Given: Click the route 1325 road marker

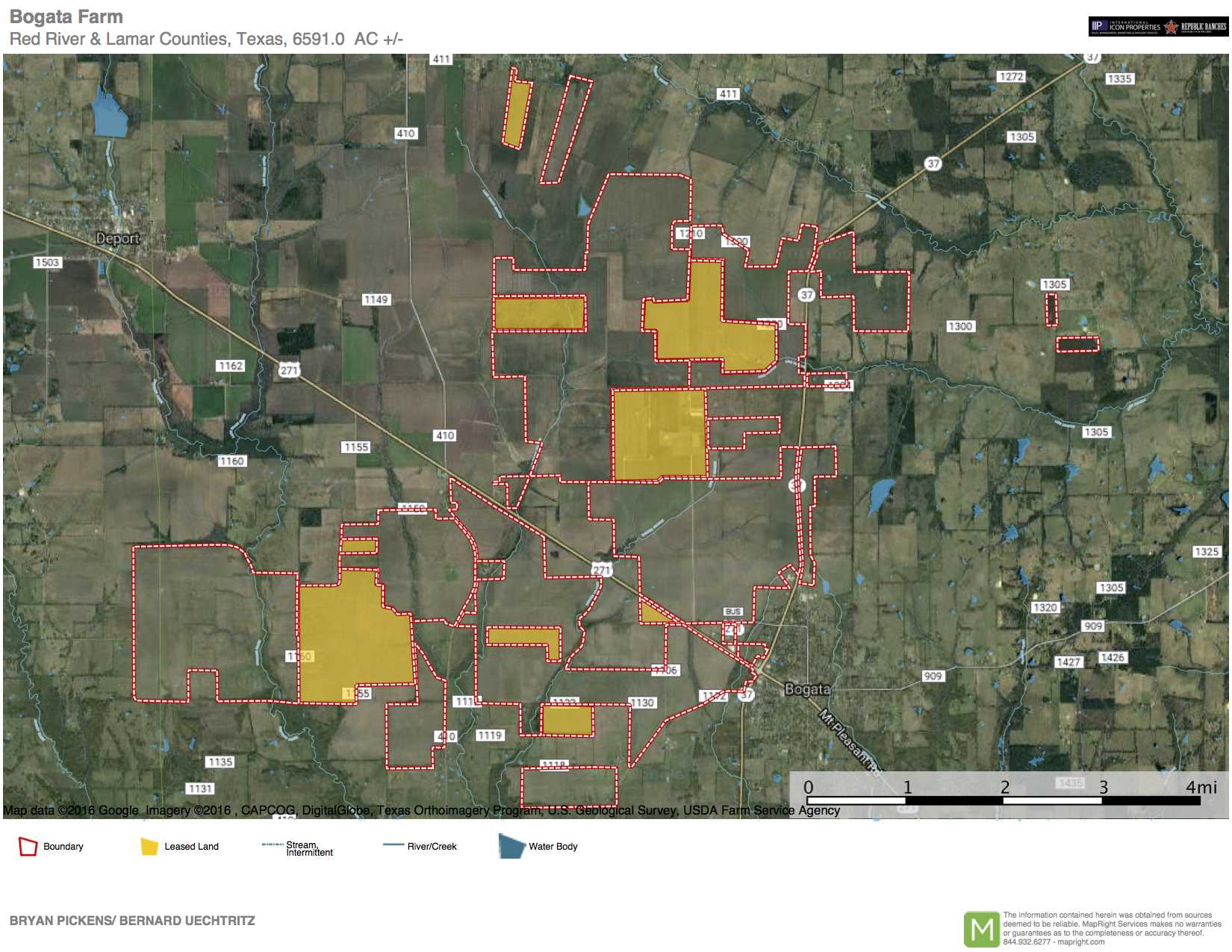Looking at the screenshot, I should click(x=1206, y=552).
